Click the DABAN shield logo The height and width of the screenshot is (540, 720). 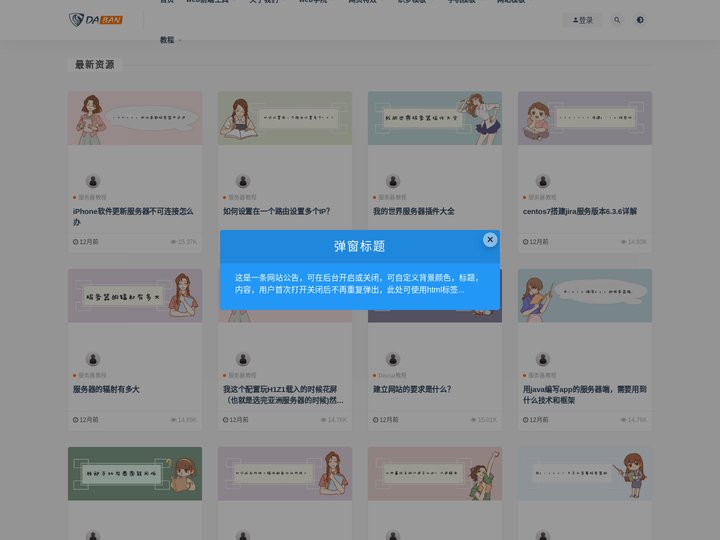tap(96, 20)
